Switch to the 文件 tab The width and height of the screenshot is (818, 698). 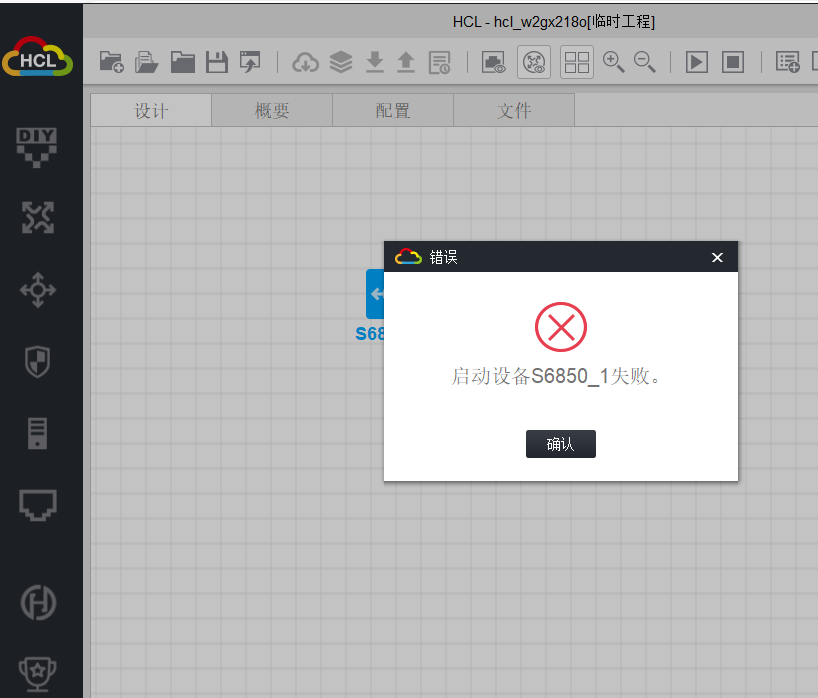point(514,110)
